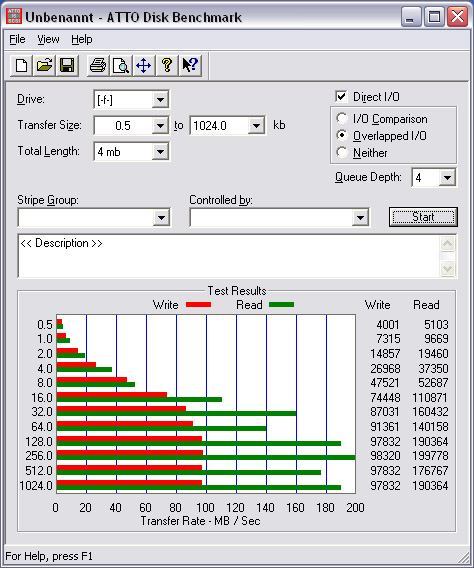Select the Neither radio button
The height and width of the screenshot is (568, 474).
pos(341,153)
